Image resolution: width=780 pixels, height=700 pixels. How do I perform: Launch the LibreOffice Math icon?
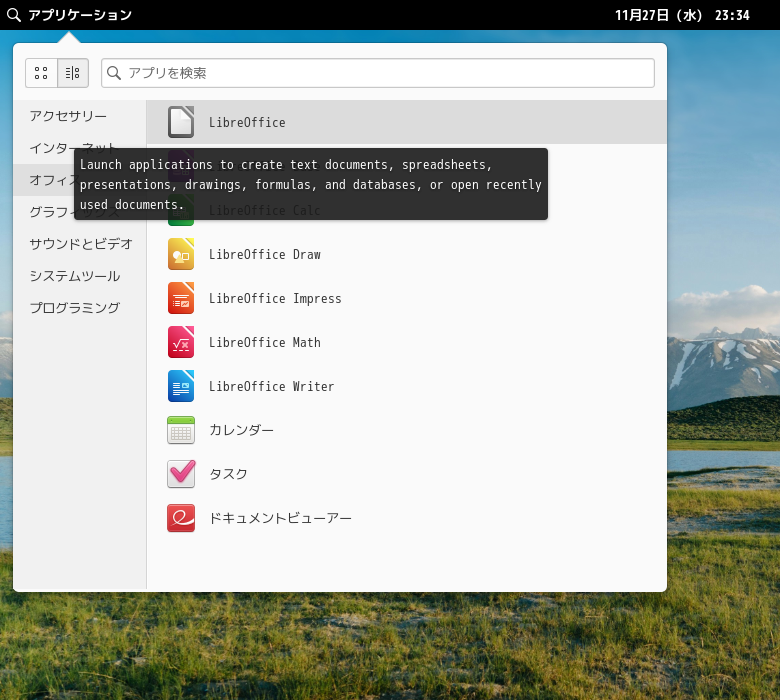tap(181, 342)
